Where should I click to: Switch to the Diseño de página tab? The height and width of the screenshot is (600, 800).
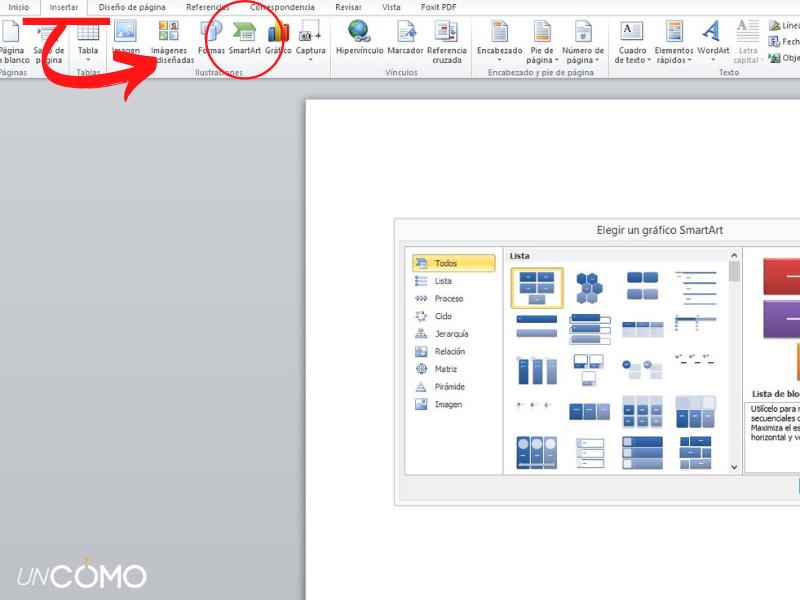(132, 7)
